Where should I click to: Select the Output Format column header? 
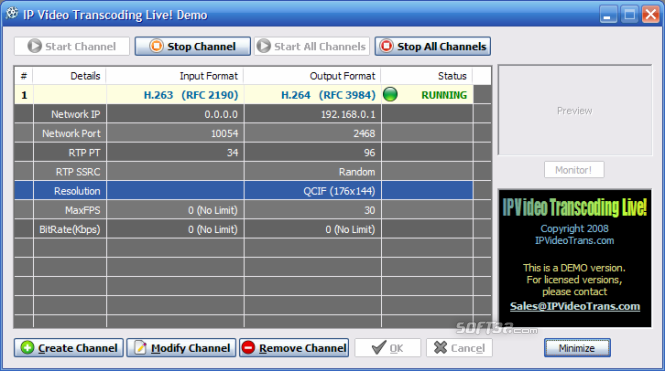coord(312,76)
